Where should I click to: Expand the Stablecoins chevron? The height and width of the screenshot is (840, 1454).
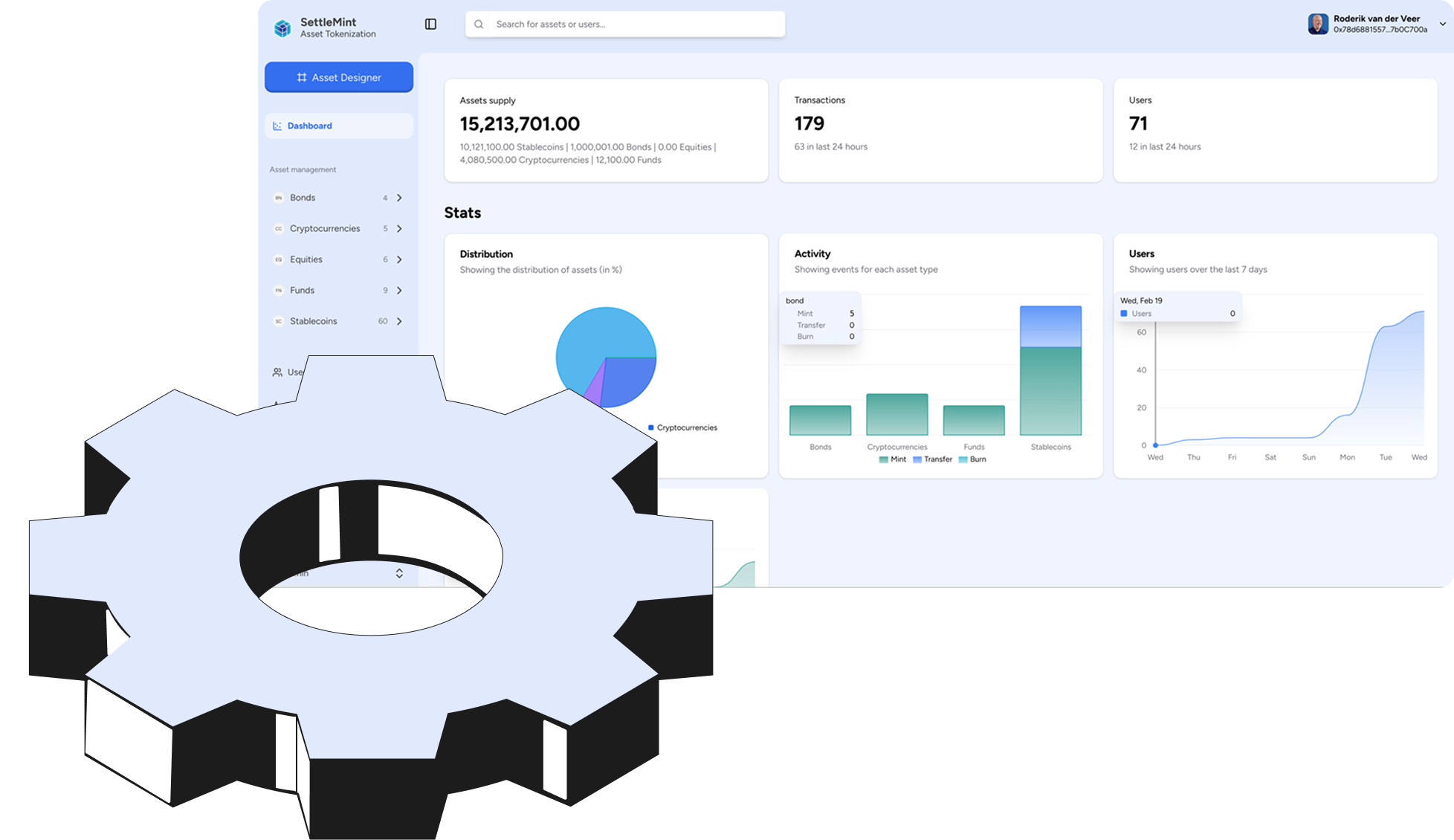click(x=399, y=321)
